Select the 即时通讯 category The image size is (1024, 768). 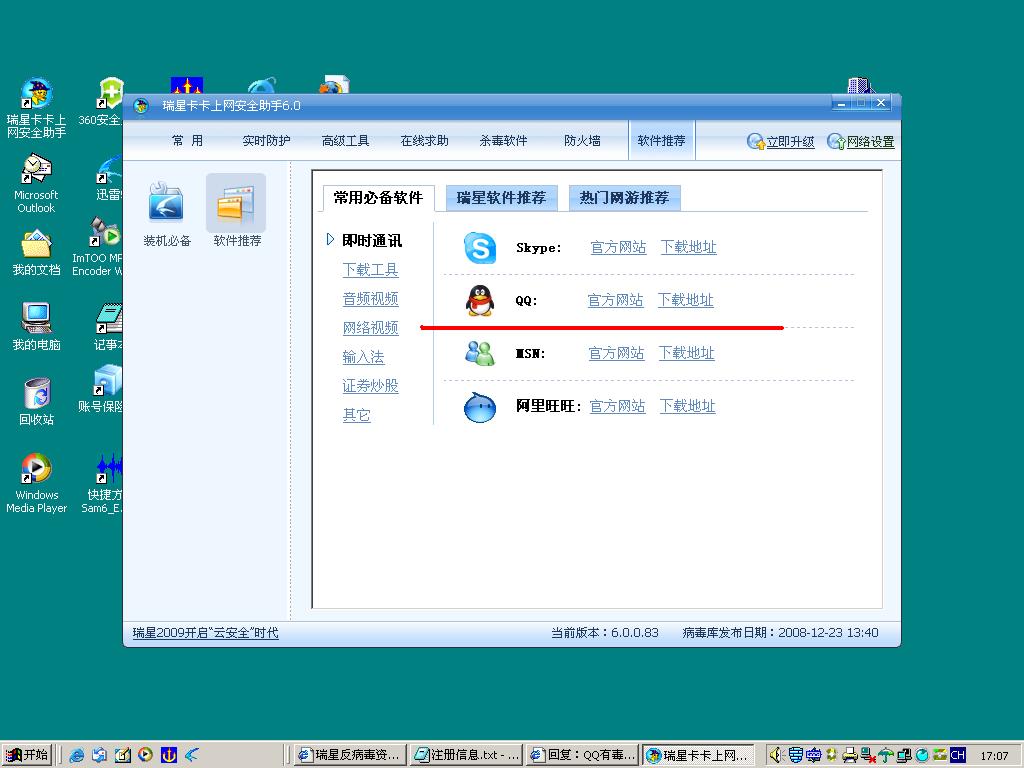[372, 240]
